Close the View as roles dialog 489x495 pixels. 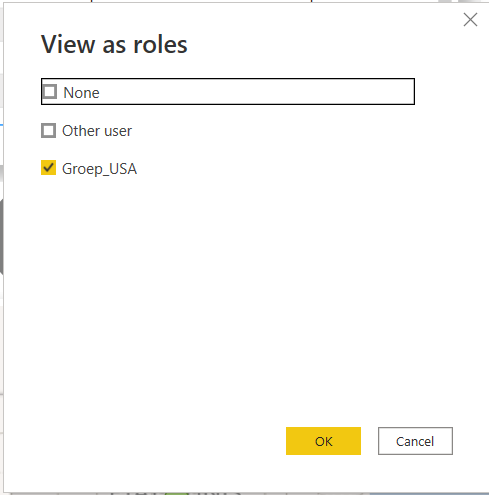pos(470,20)
